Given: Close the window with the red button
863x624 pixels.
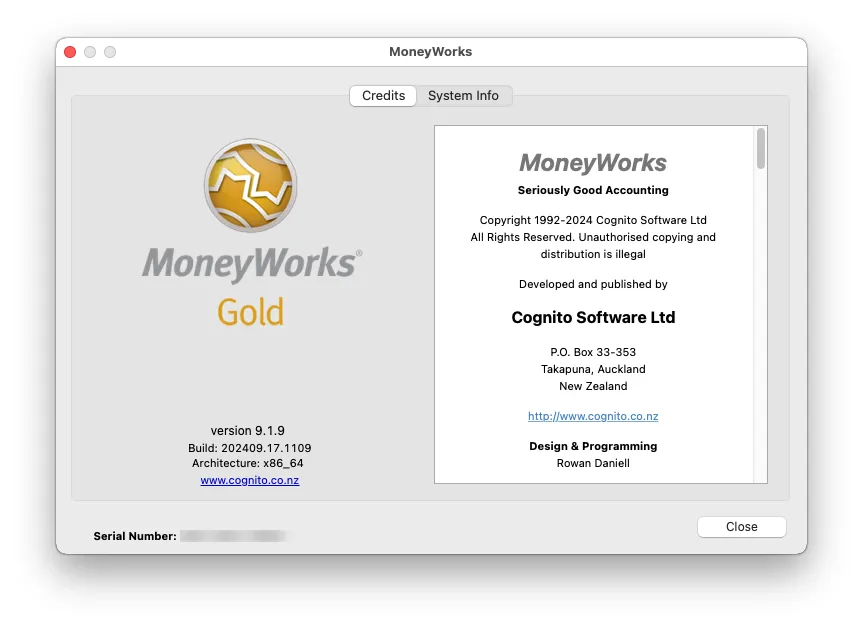Looking at the screenshot, I should [70, 52].
